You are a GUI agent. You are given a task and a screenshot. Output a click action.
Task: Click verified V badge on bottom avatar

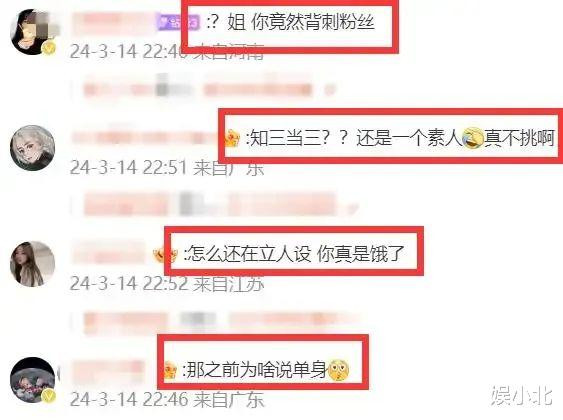49,396
